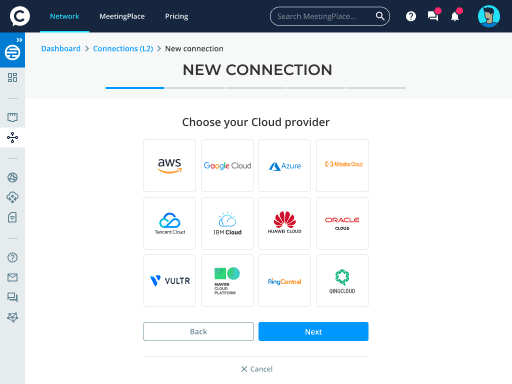Screen dimensions: 512x384
Task: Open the help question icon in top bar
Action: [411, 16]
